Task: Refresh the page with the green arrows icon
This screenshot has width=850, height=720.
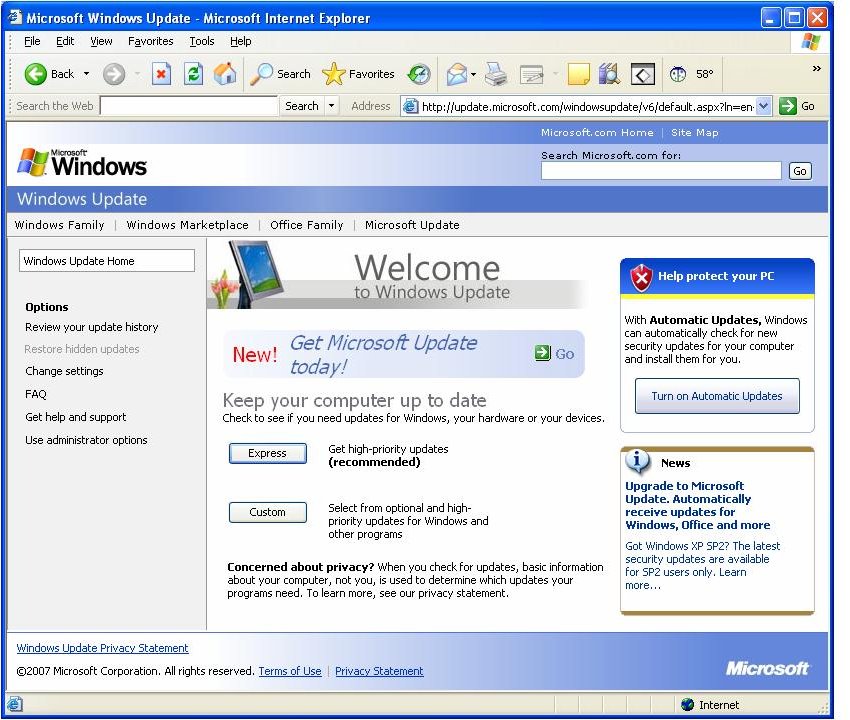Action: [x=193, y=74]
